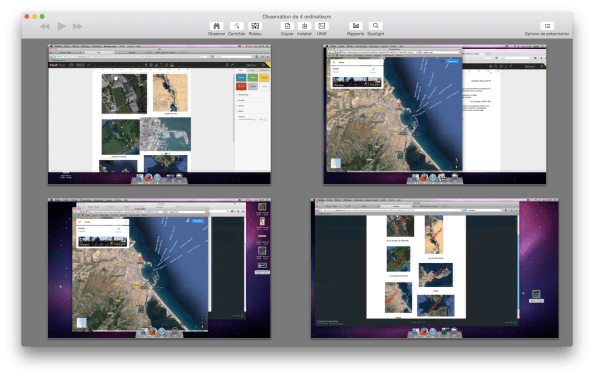Click the blue Itinéraires button in the top-right map

point(452,61)
